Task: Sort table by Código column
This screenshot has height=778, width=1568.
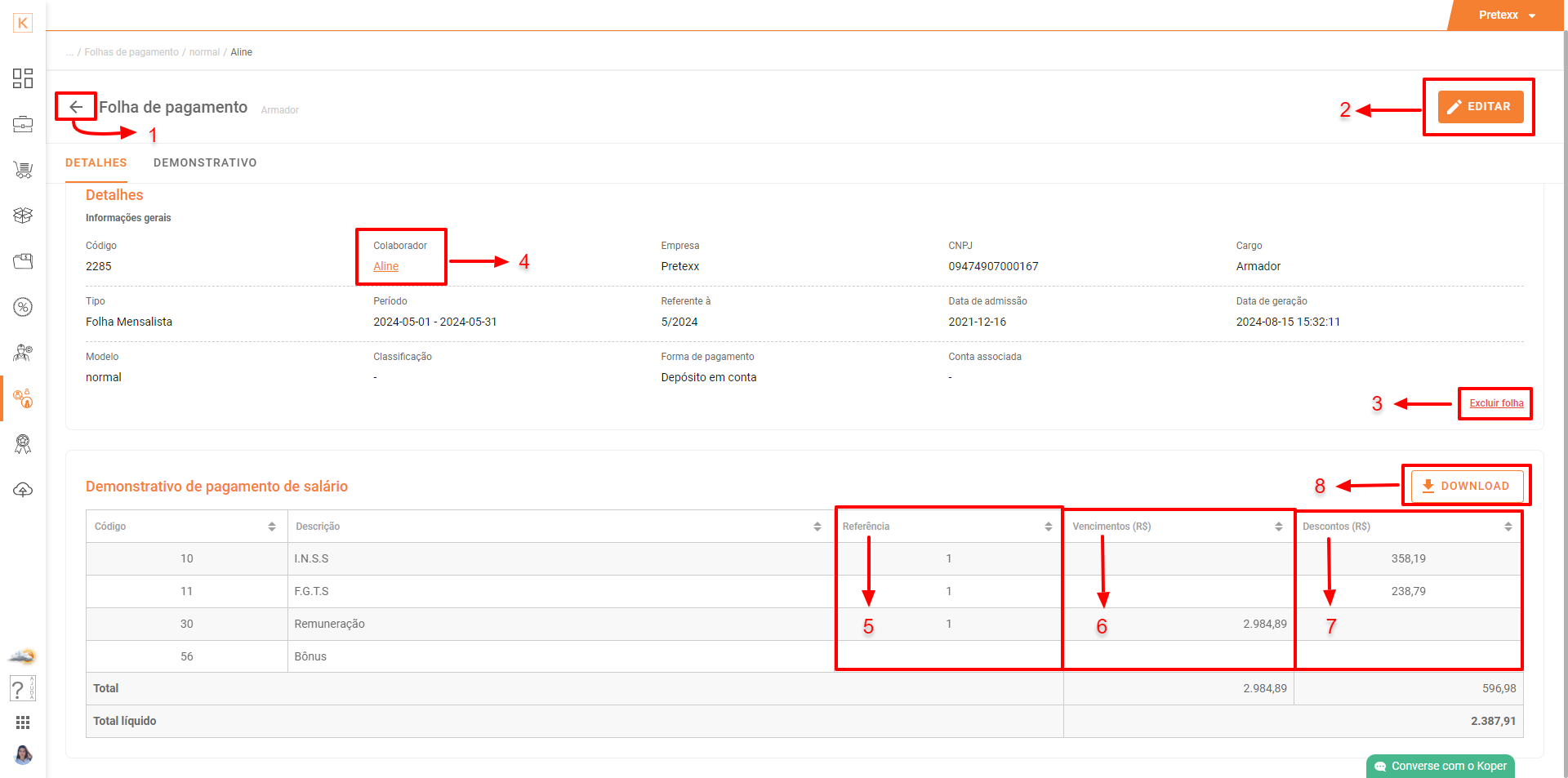Action: click(272, 527)
